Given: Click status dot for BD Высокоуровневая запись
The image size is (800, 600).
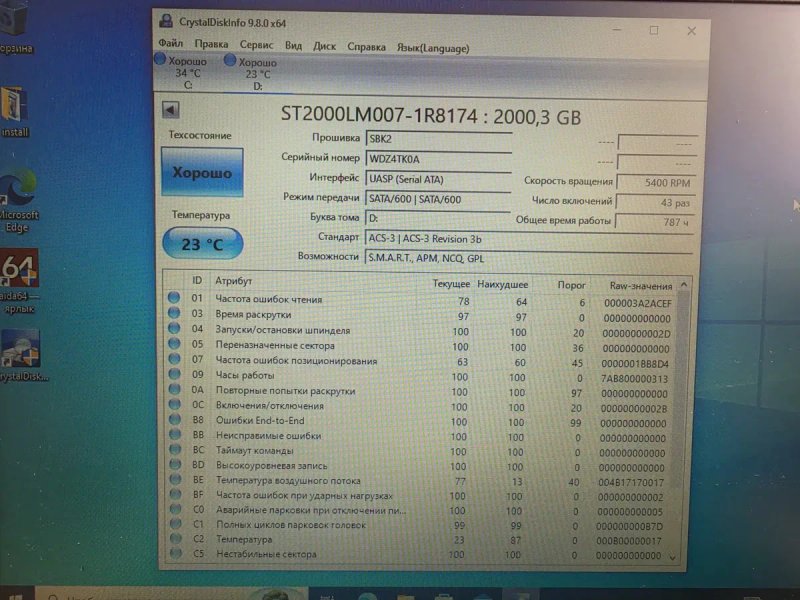Looking at the screenshot, I should (176, 464).
